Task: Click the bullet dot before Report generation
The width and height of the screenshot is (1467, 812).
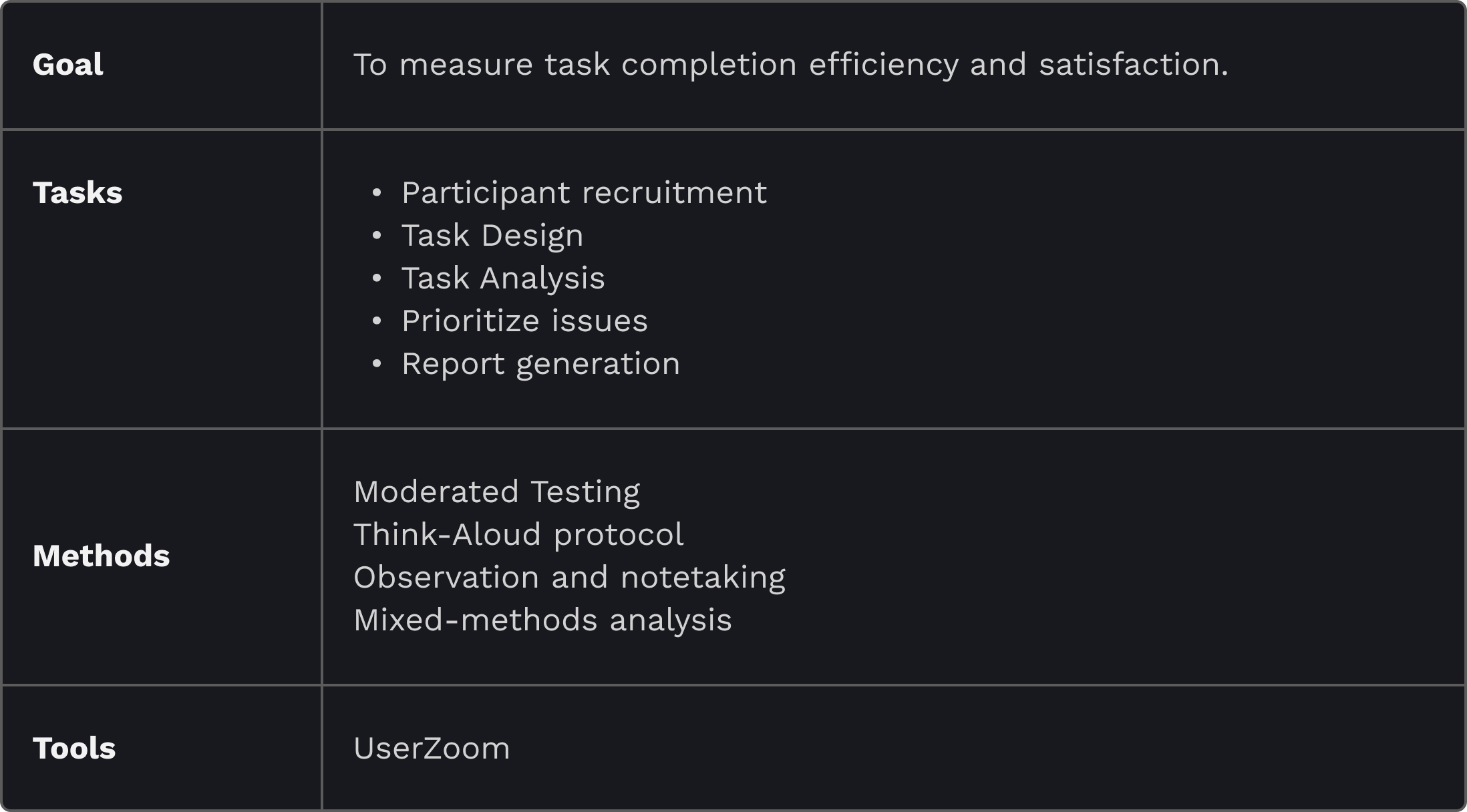Action: [x=377, y=364]
